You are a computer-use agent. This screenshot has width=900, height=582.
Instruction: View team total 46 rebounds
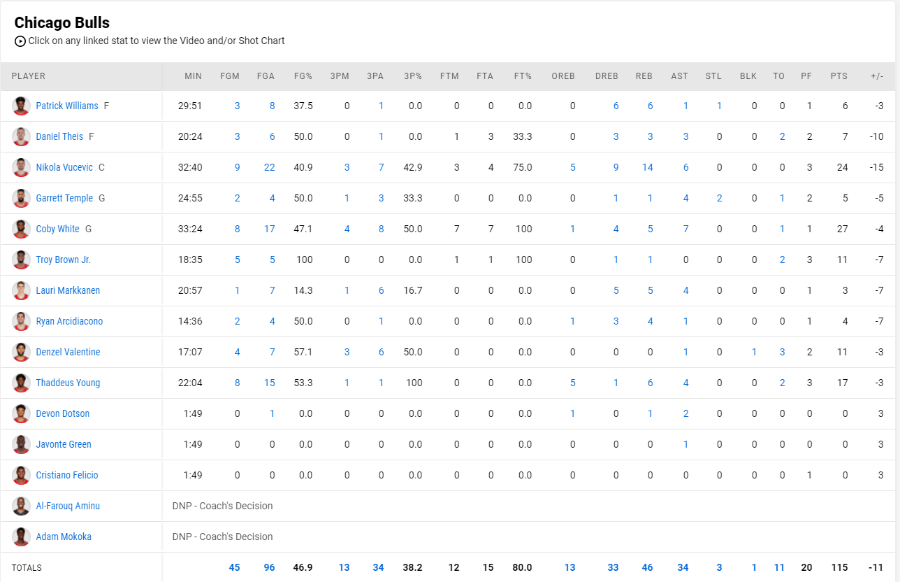[x=647, y=568]
